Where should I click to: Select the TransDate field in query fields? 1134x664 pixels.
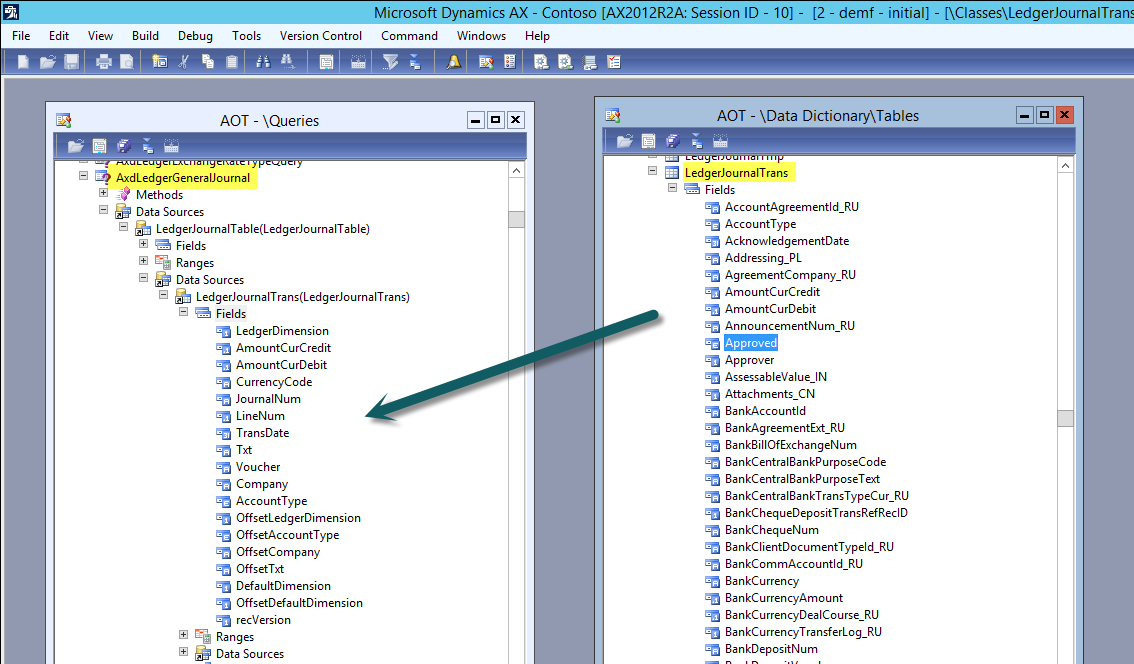[262, 433]
